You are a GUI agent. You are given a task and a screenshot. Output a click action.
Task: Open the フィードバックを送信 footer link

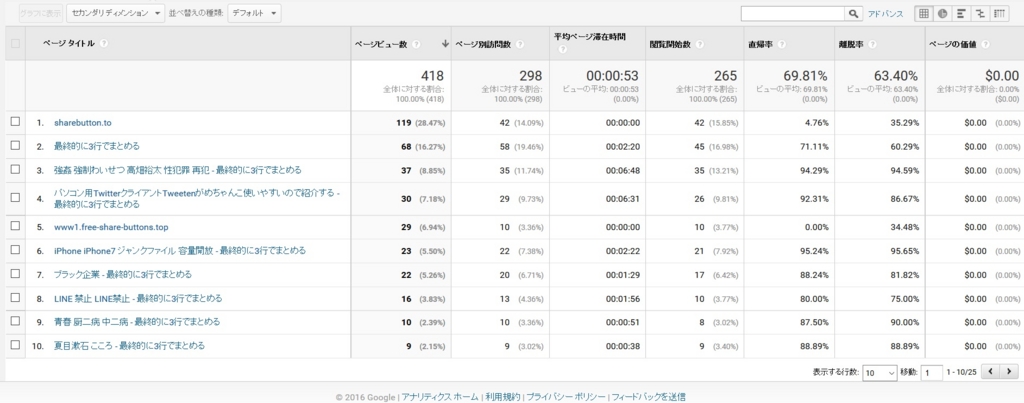click(648, 396)
